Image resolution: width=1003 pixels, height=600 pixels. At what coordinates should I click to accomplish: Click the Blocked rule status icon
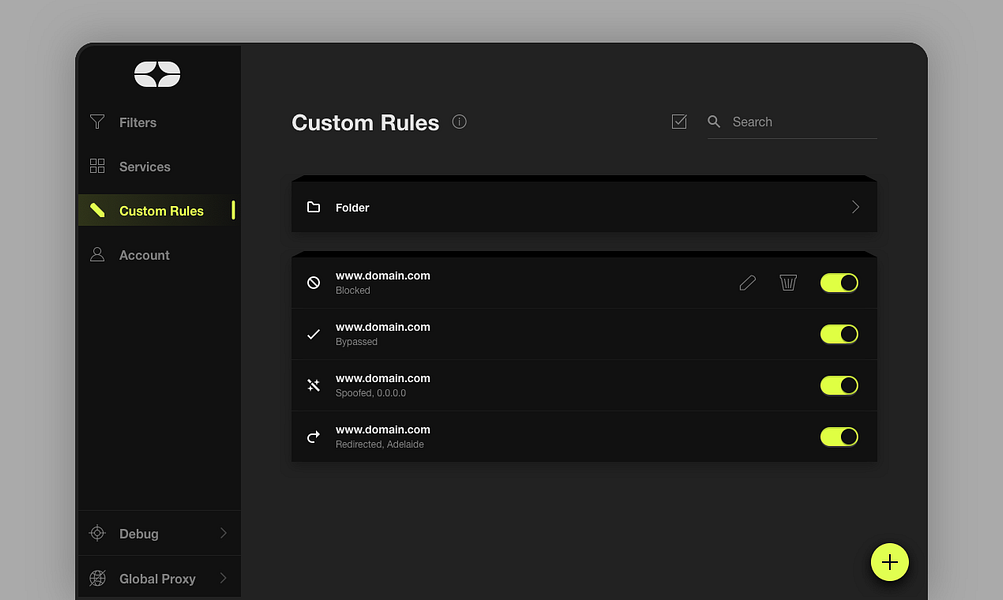tap(313, 283)
